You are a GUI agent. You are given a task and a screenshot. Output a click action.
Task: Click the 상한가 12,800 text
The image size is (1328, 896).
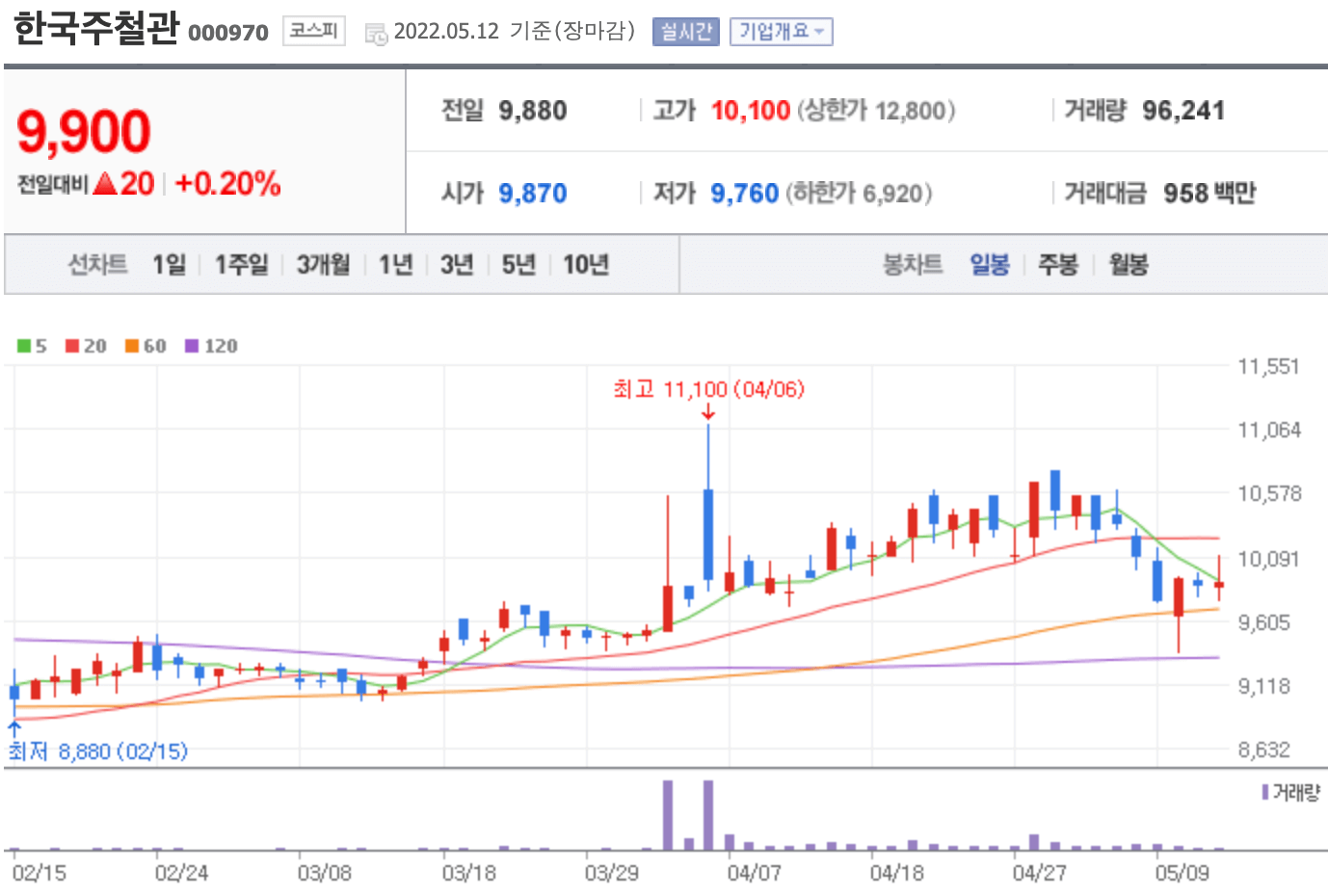(876, 111)
